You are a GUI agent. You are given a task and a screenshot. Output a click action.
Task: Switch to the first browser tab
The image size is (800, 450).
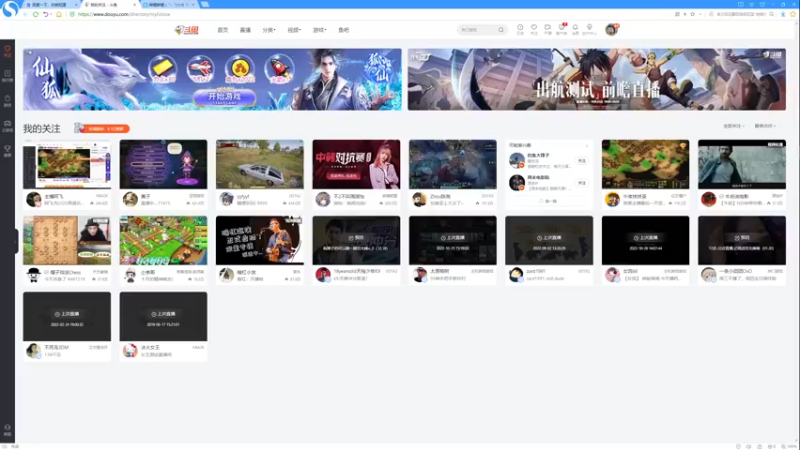click(x=48, y=5)
